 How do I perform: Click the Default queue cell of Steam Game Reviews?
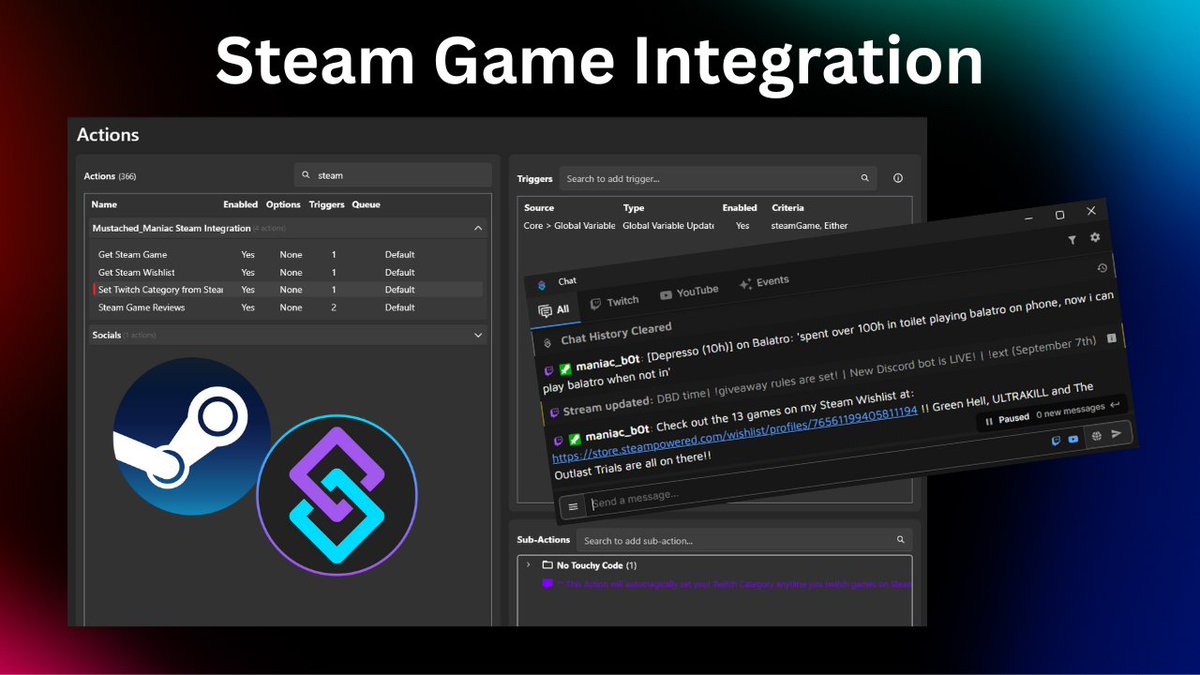point(400,307)
